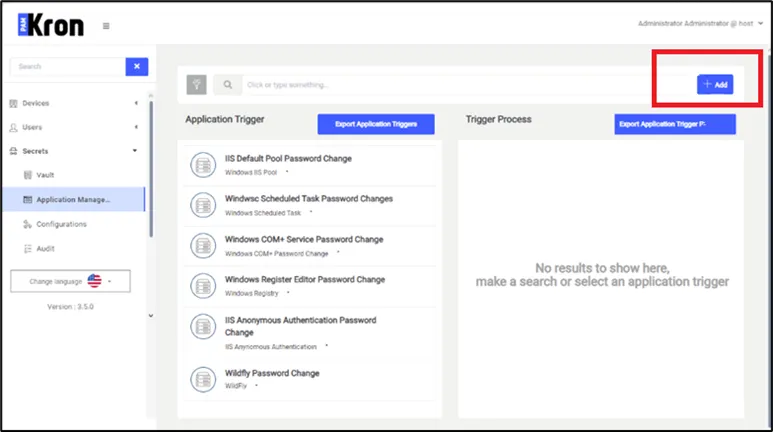Click the Windows COM+ trigger icon
Image resolution: width=773 pixels, height=432 pixels.
(203, 246)
